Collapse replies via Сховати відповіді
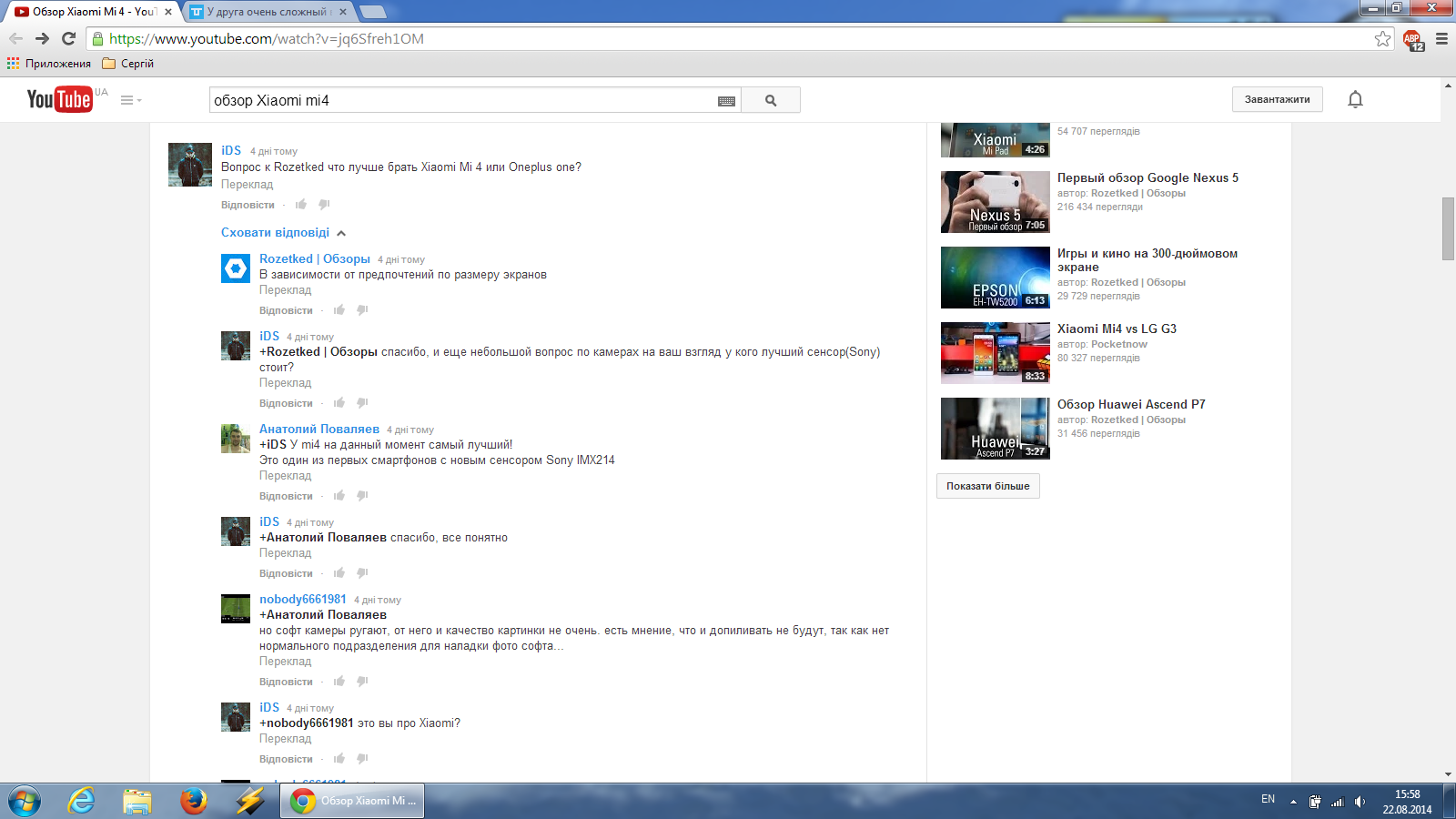Image resolution: width=1456 pixels, height=819 pixels. pos(283,233)
